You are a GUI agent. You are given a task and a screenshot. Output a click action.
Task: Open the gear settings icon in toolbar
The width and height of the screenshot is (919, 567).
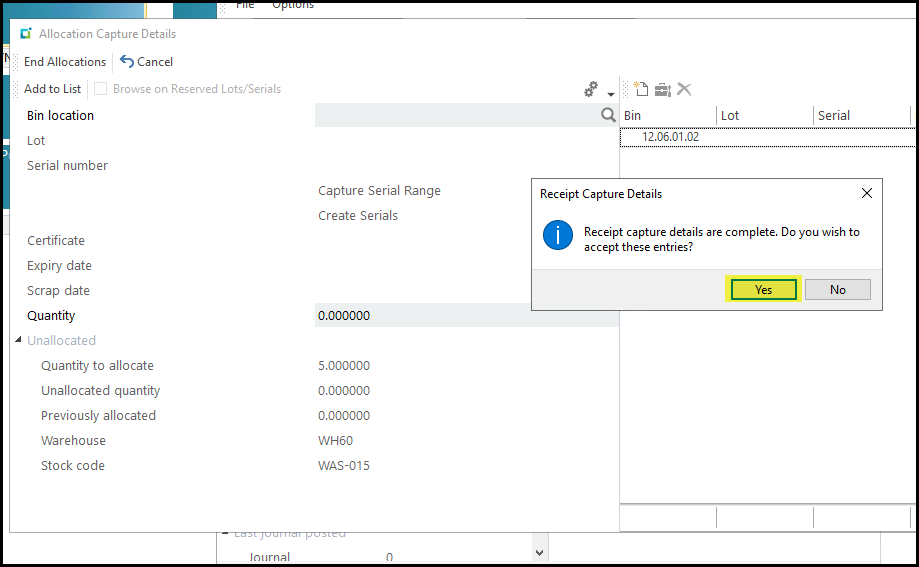pyautogui.click(x=591, y=89)
